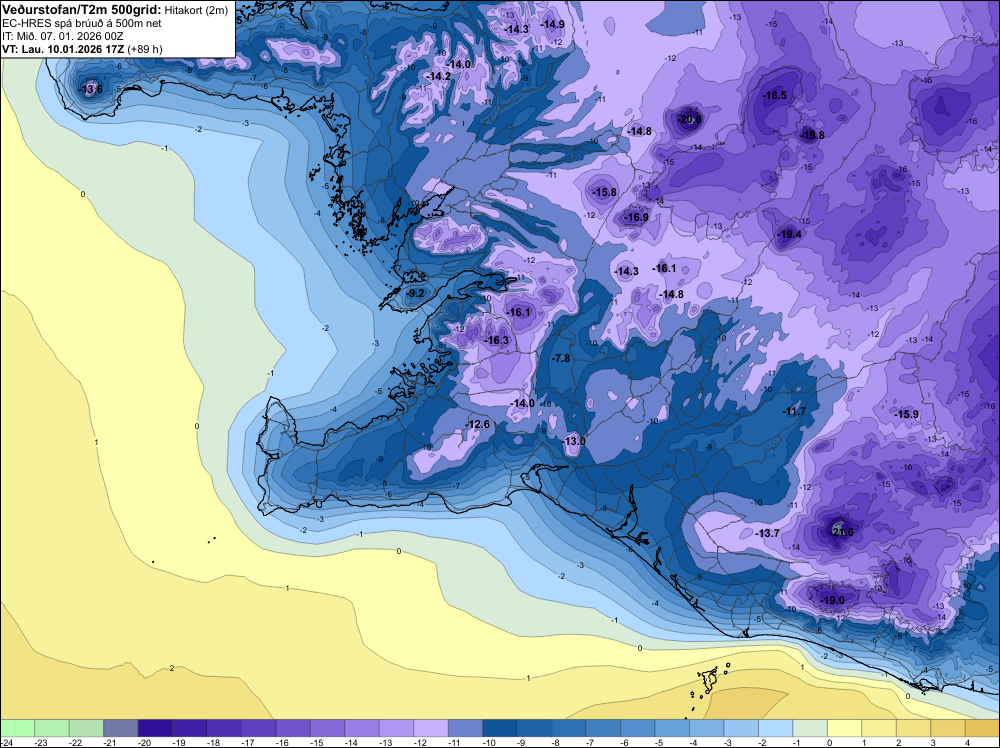Click the legend scale number 4
1000x748 pixels.
click(967, 742)
